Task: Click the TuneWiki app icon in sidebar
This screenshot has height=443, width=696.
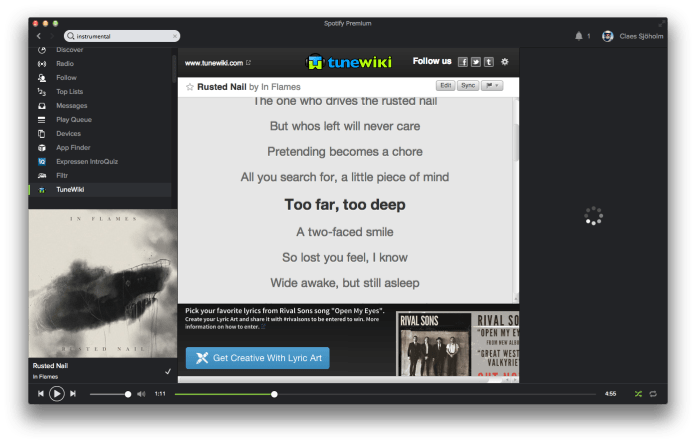Action: point(42,190)
